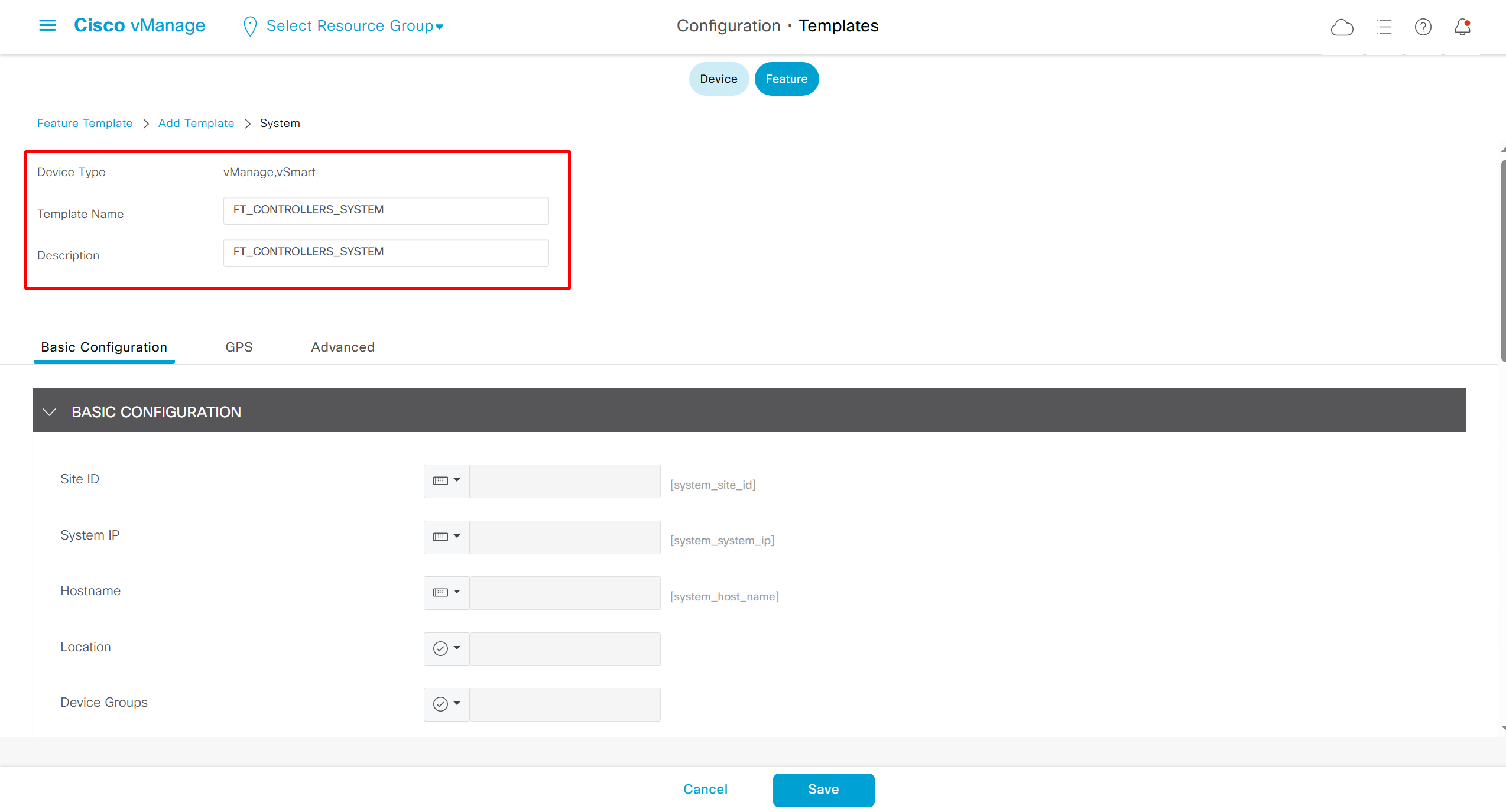Switch to the GPS tab

tap(239, 347)
